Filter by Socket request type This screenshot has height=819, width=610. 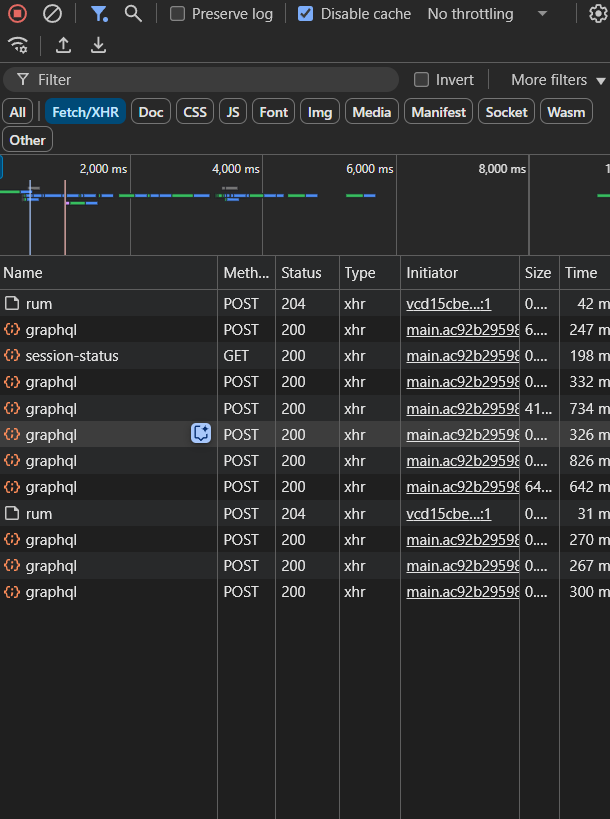(x=506, y=112)
